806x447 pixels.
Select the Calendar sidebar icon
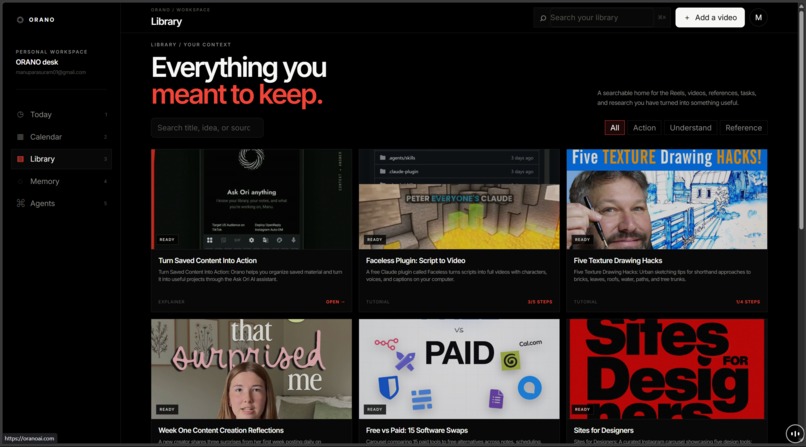(x=21, y=137)
